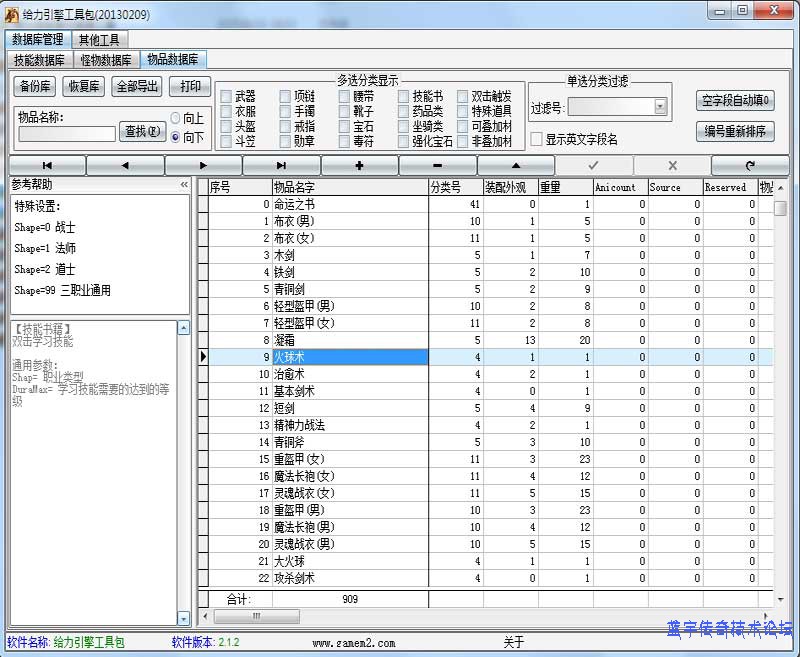Jump to first record in navigator

pos(47,165)
